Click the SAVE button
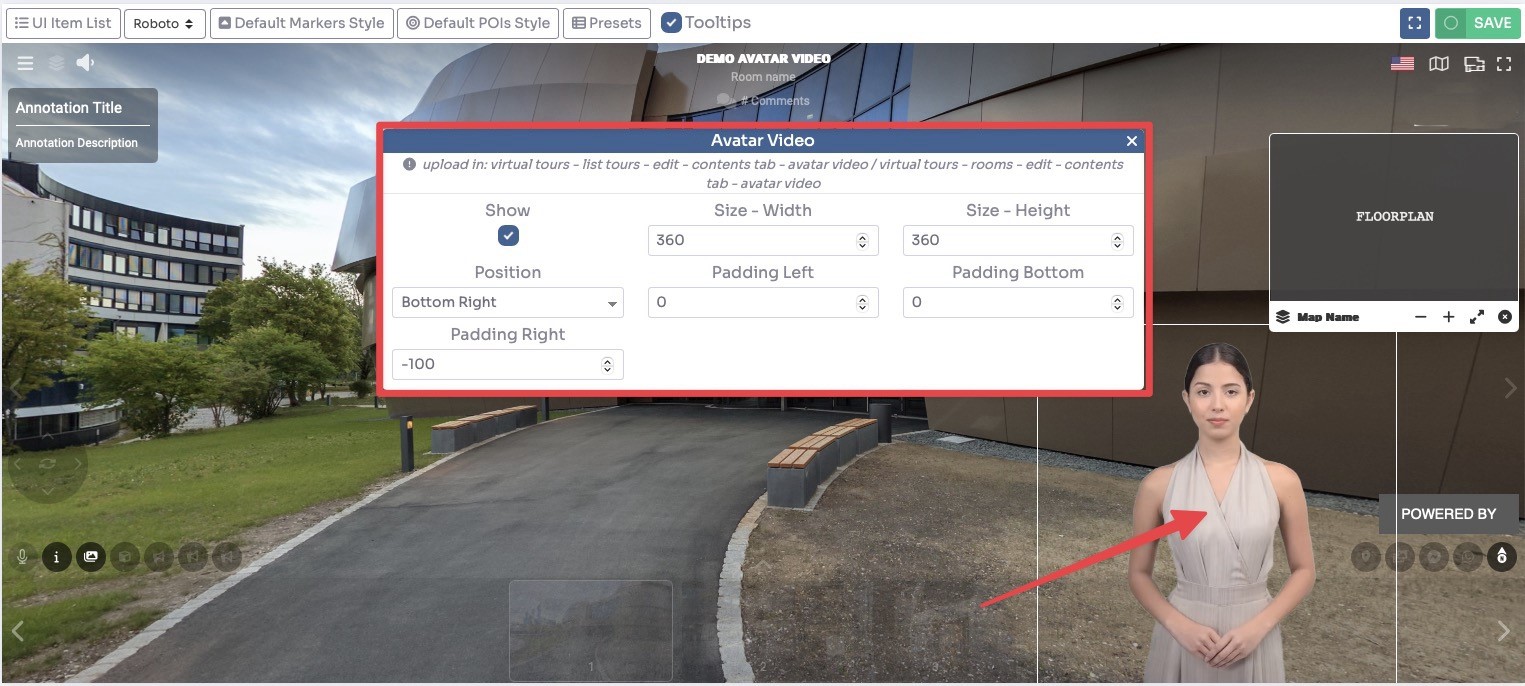The height and width of the screenshot is (686, 1525). coord(1488,22)
